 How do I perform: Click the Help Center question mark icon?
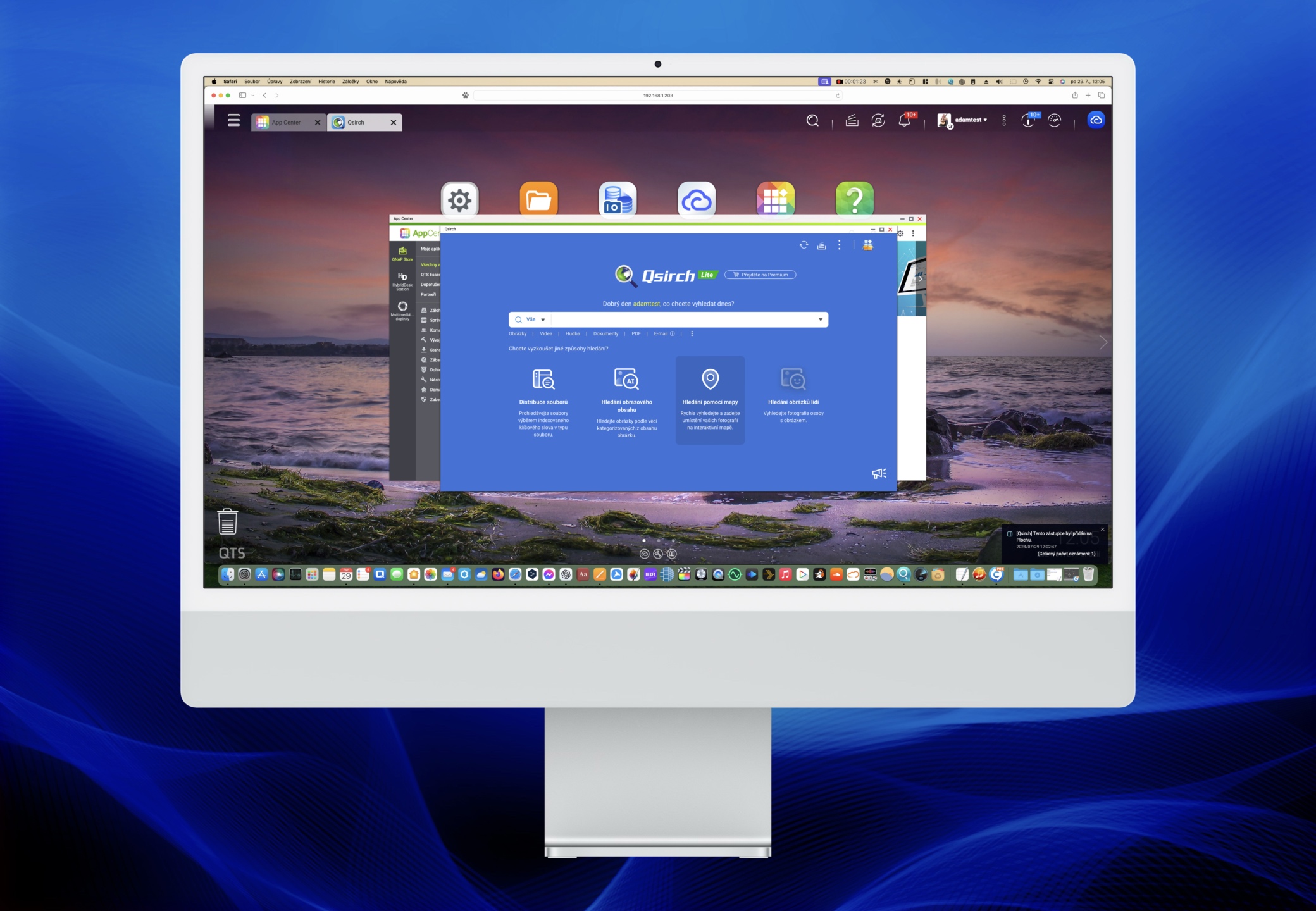(854, 200)
